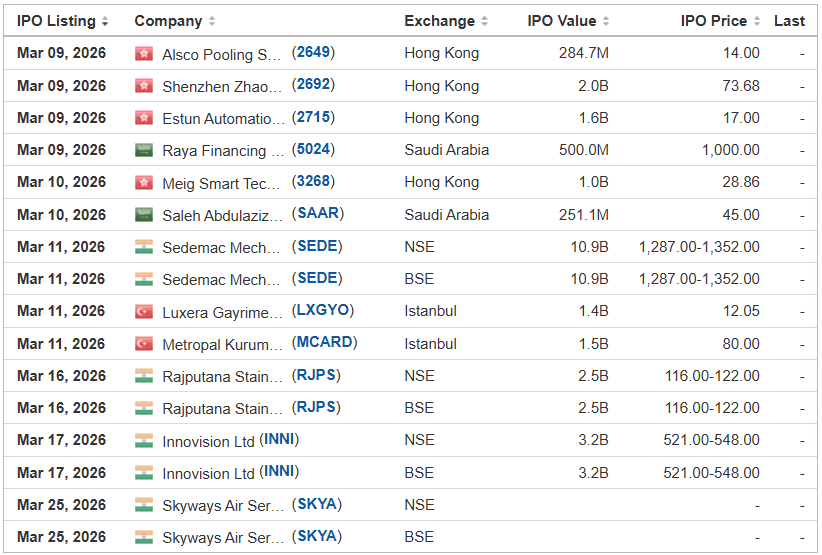The height and width of the screenshot is (555, 822).
Task: Click Hong Kong flag beside Meig Smart Tec
Action: click(144, 182)
